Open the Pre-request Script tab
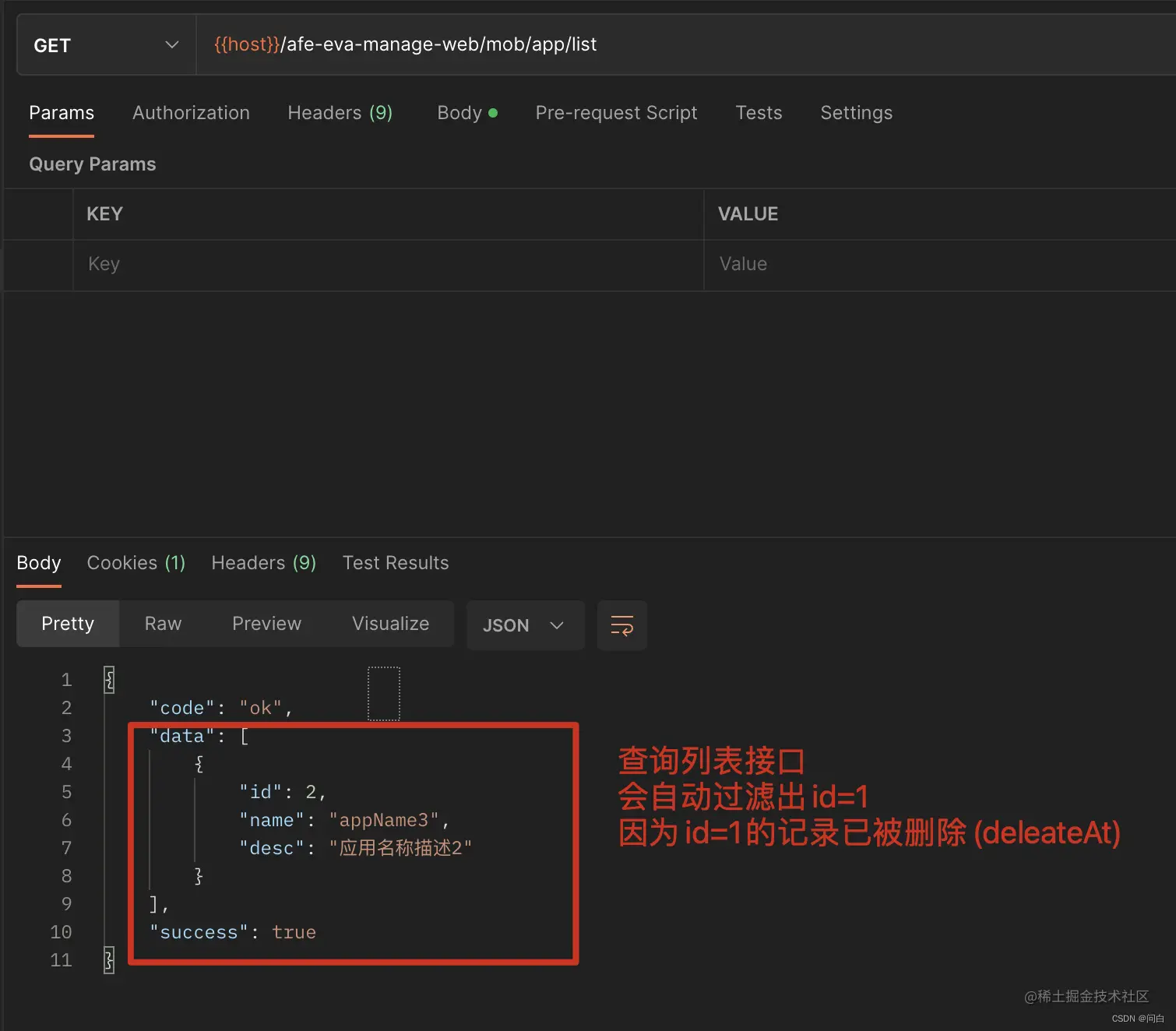Image resolution: width=1176 pixels, height=1031 pixels. [x=616, y=113]
